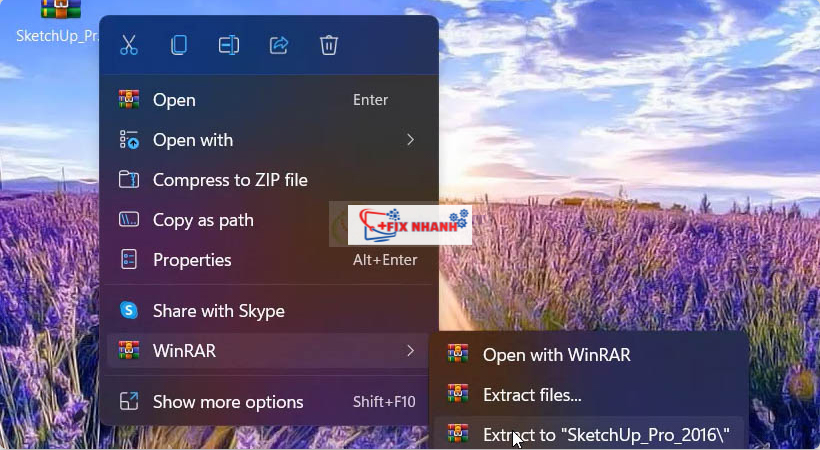Choose Extract files... in WinRAR submenu
The image size is (820, 450).
589,395
